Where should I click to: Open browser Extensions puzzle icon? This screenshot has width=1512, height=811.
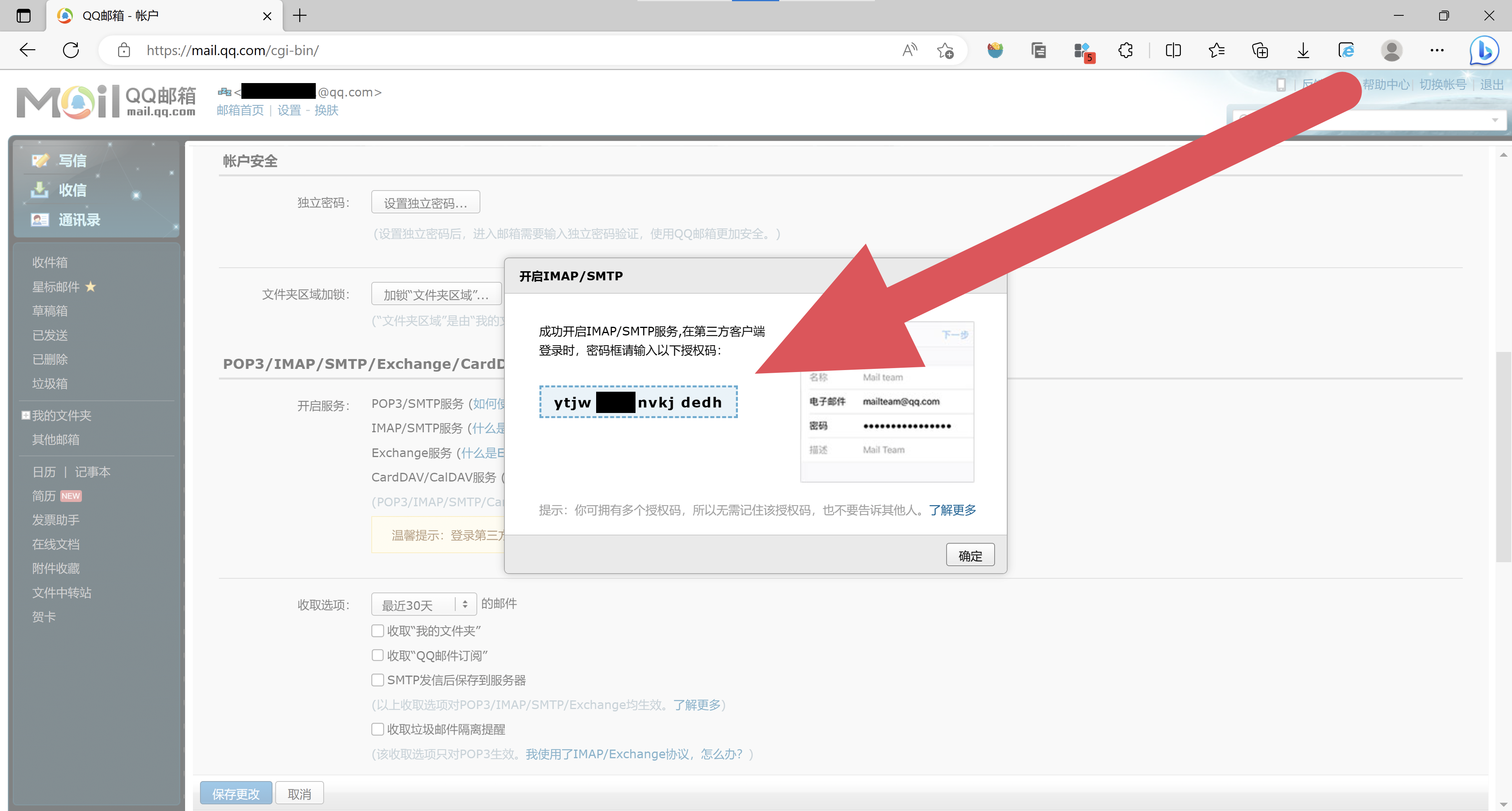pos(1125,50)
